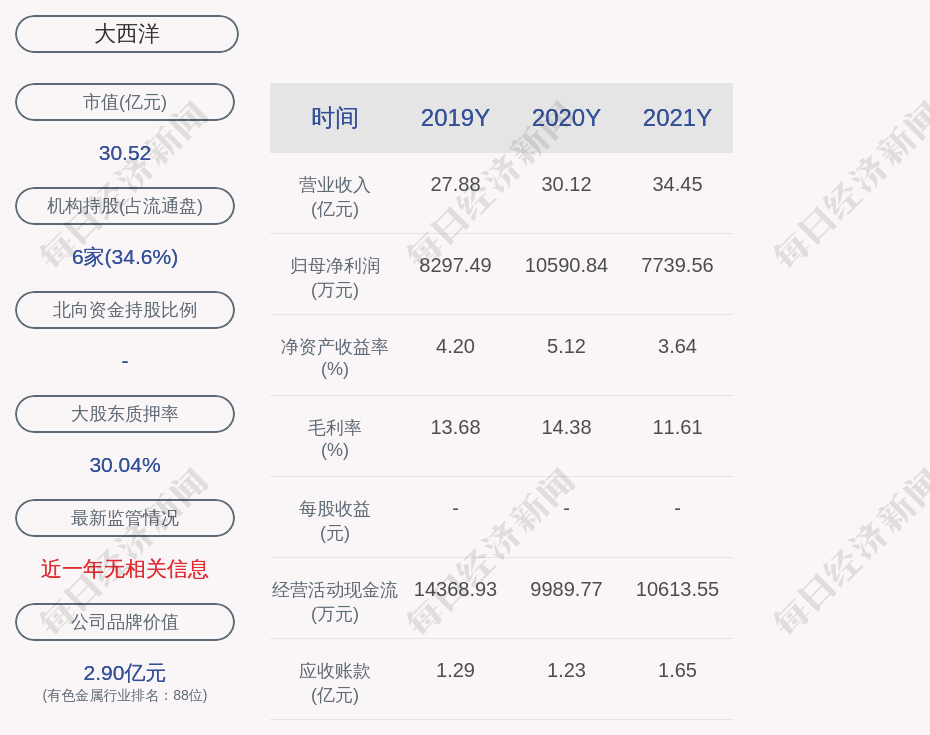Click the red 近一年无相关信息 text
Viewport: 930px width, 735px height.
click(125, 569)
